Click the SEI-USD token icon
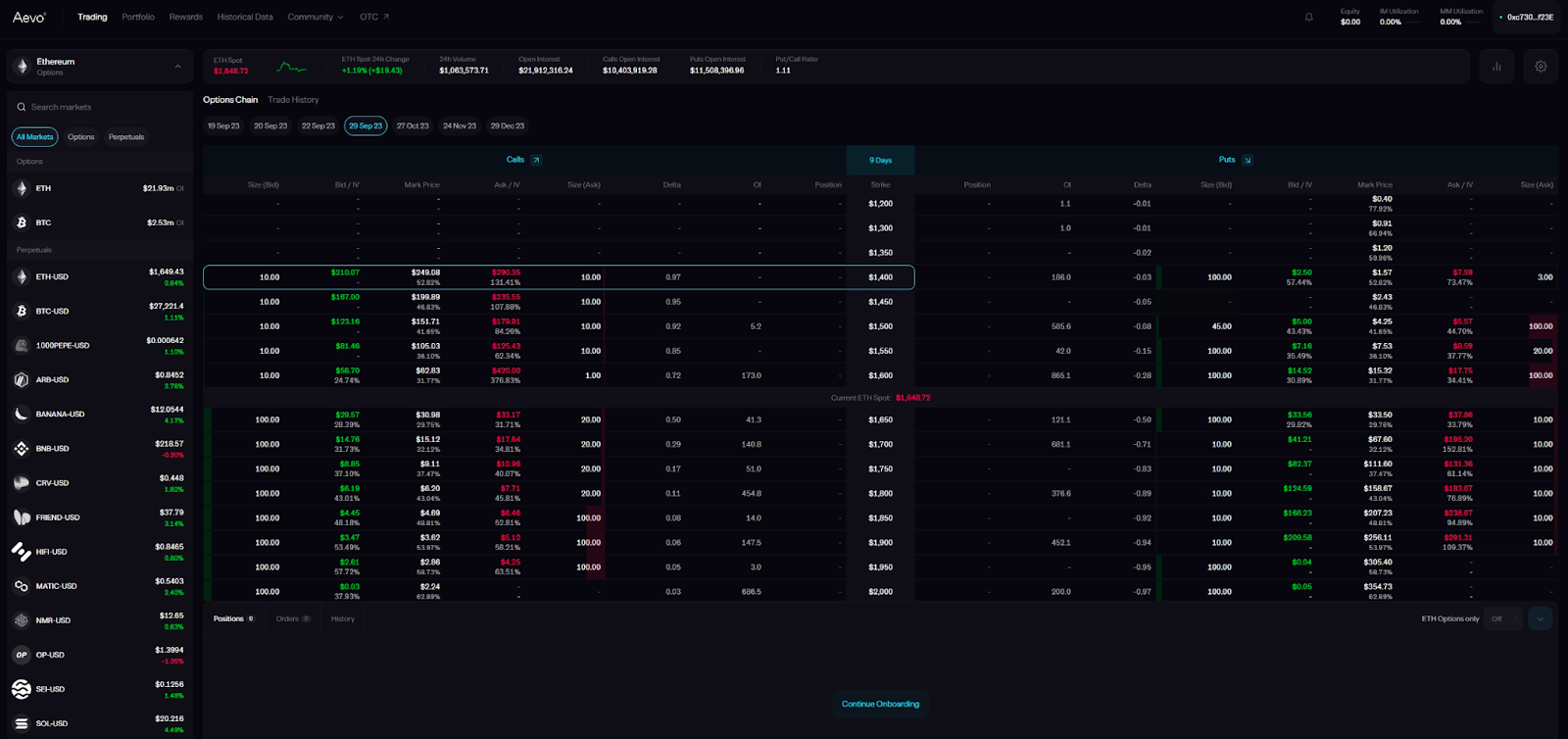This screenshot has height=739, width=1568. click(22, 689)
